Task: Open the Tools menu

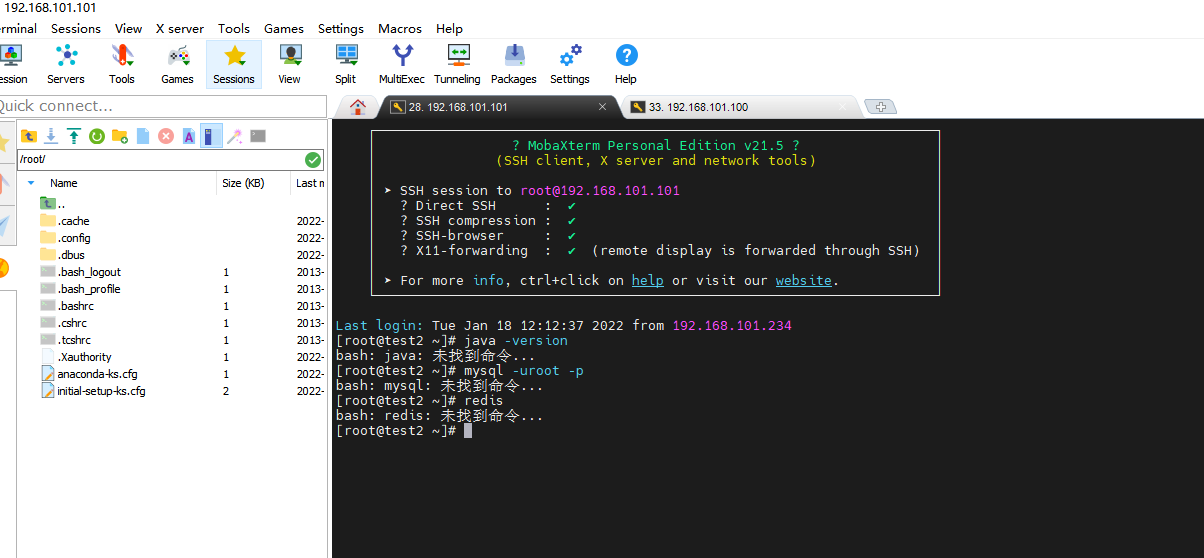Action: click(x=234, y=29)
